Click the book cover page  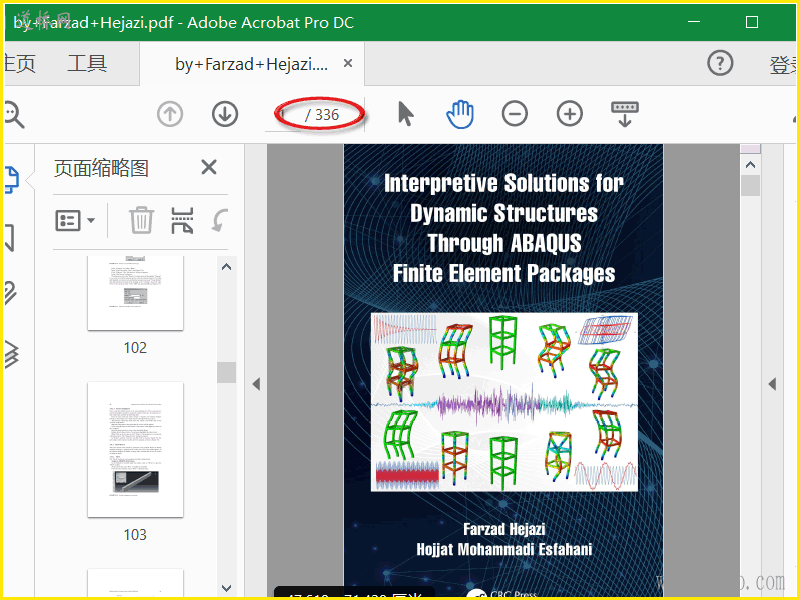tap(504, 371)
